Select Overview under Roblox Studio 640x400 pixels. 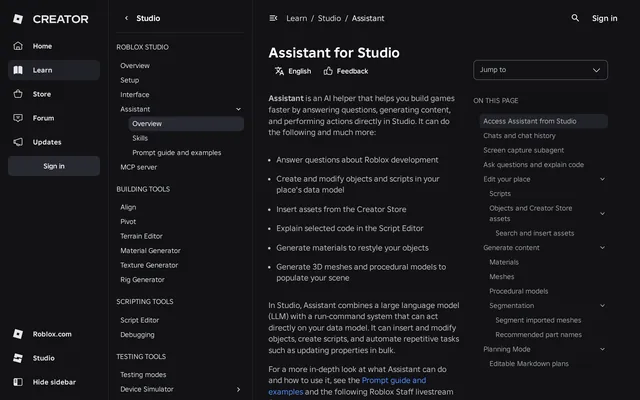tap(135, 65)
